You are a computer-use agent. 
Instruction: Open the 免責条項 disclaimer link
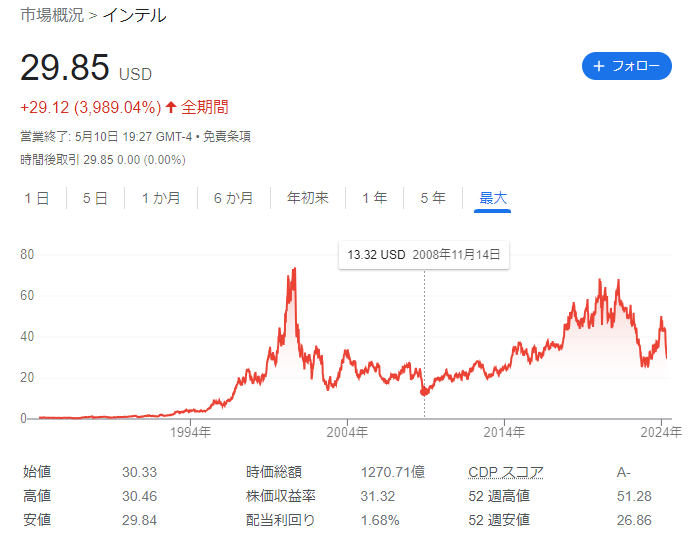[227, 136]
